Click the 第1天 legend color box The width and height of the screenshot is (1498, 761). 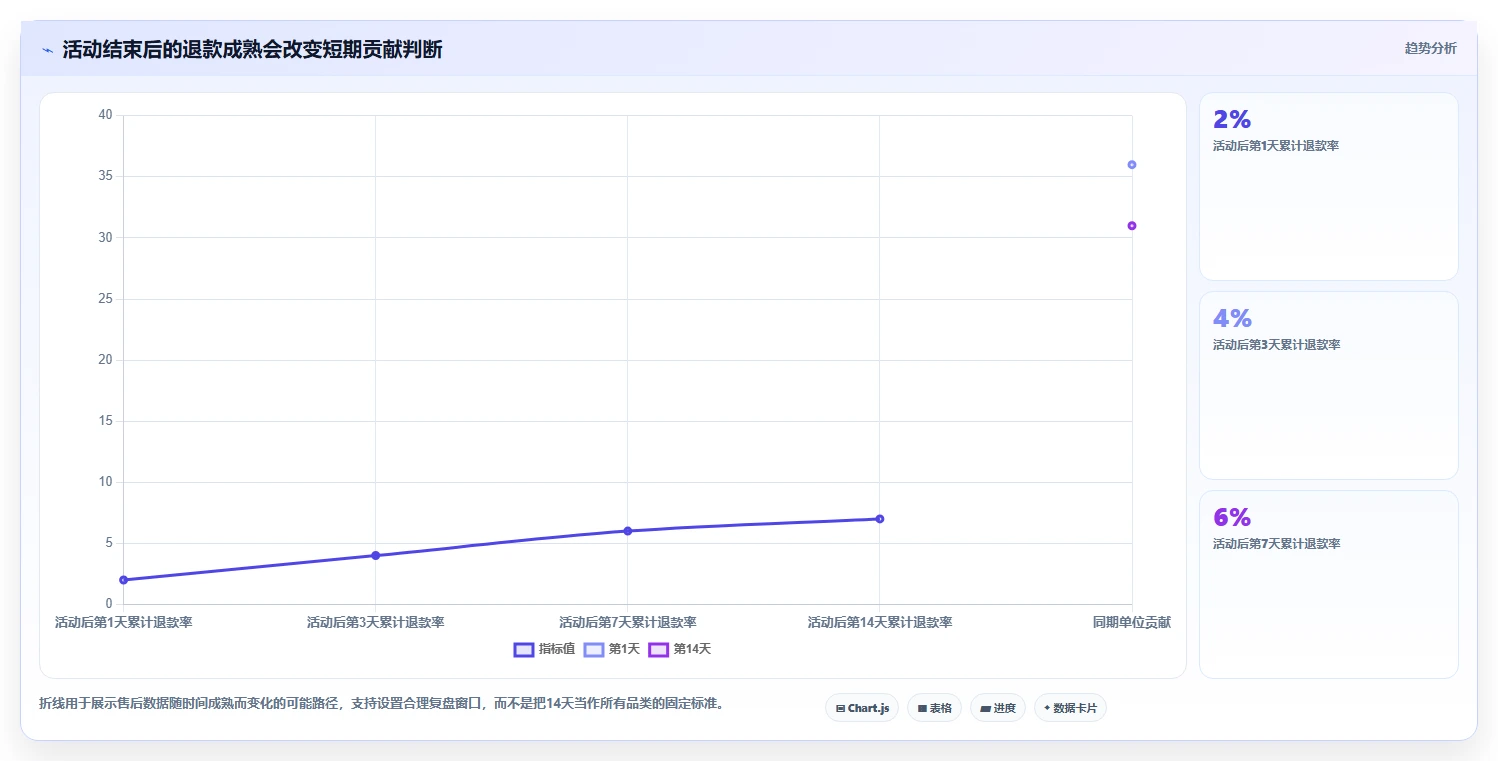pyautogui.click(x=594, y=650)
